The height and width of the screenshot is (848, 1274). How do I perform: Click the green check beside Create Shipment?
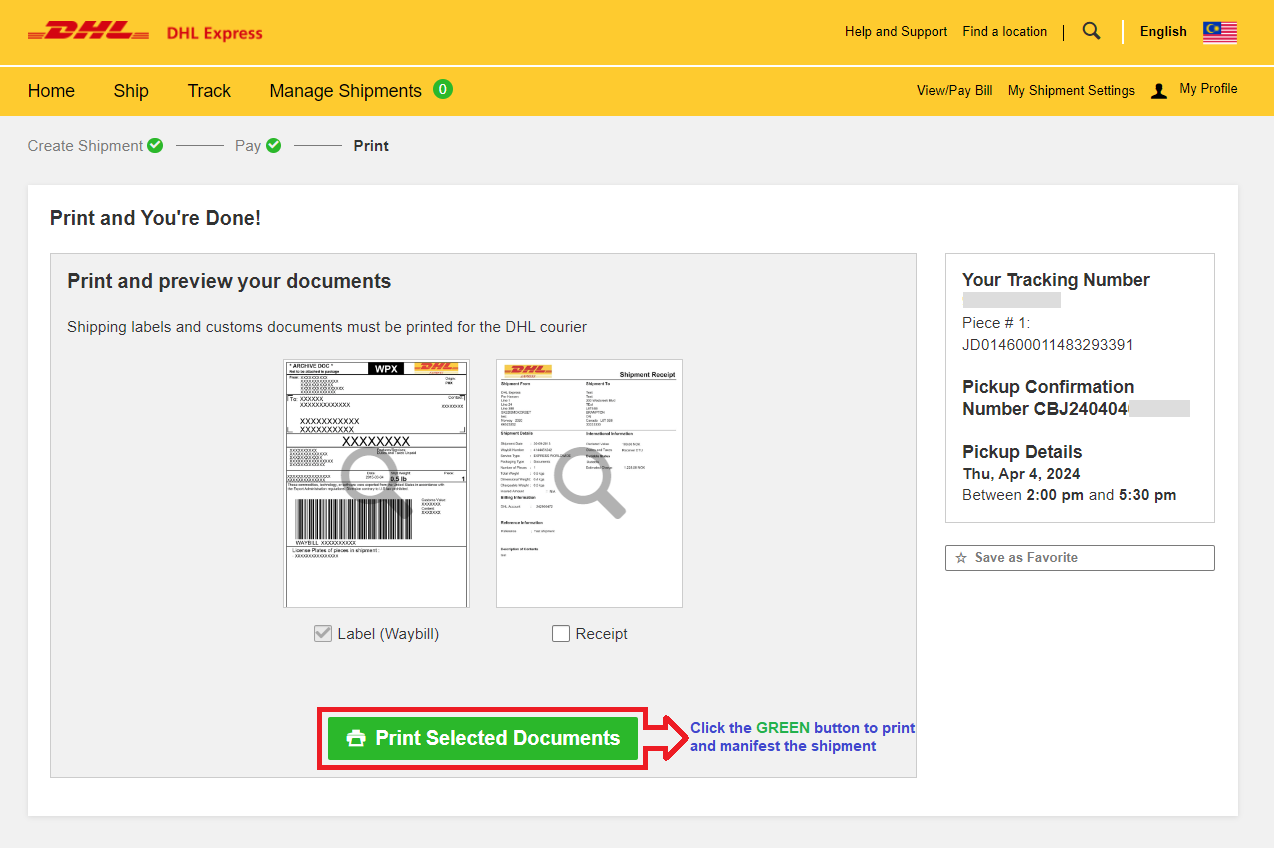[x=155, y=145]
